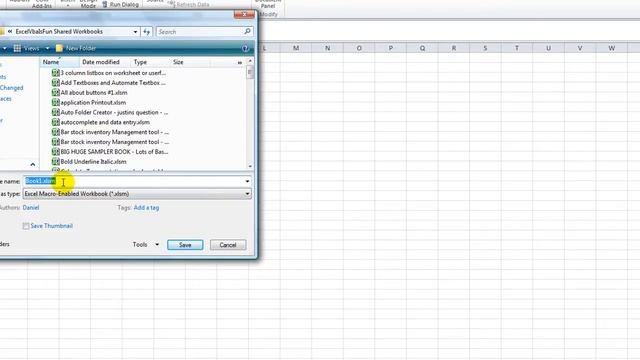This screenshot has width=640, height=360.
Task: Select Excel column T header
Action: pyautogui.click(x=517, y=48)
